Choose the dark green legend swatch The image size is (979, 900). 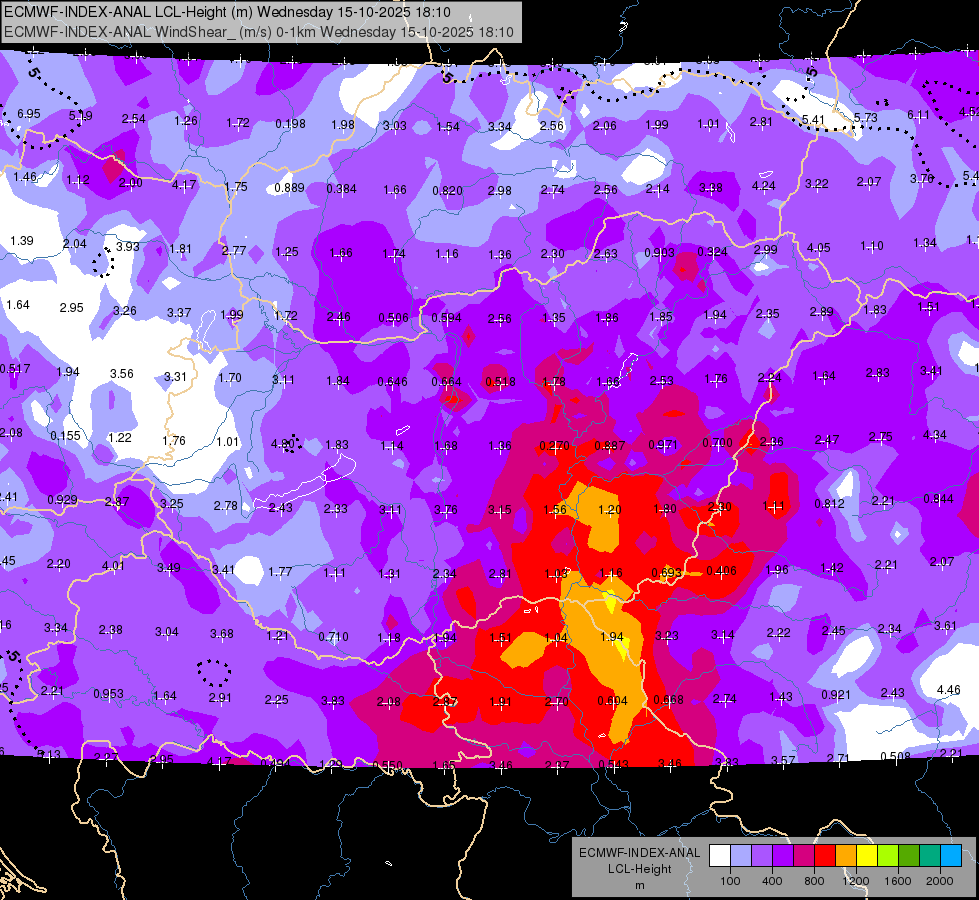pos(909,856)
